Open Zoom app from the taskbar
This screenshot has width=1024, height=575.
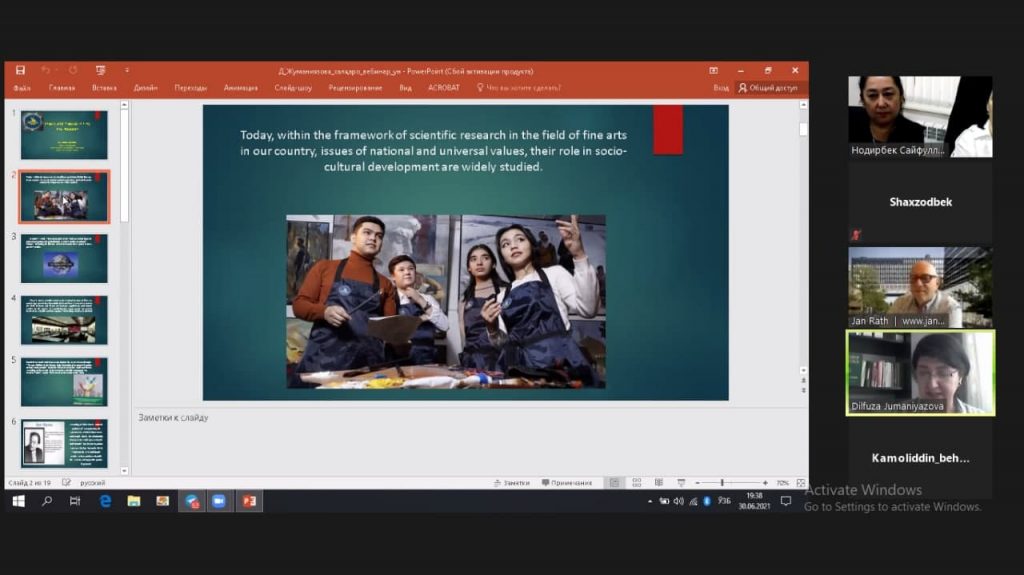pyautogui.click(x=219, y=501)
